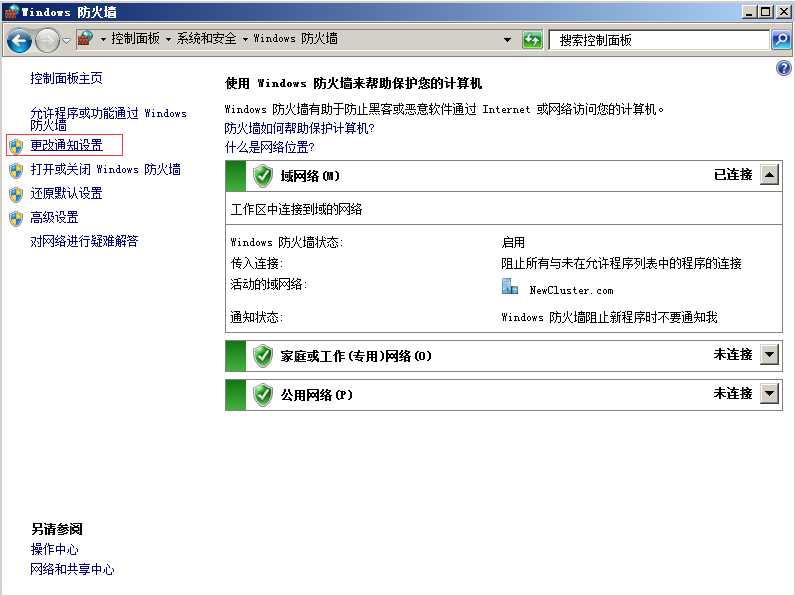Click the search magnifier button
Screen dimensions: 795x596
[x=781, y=40]
